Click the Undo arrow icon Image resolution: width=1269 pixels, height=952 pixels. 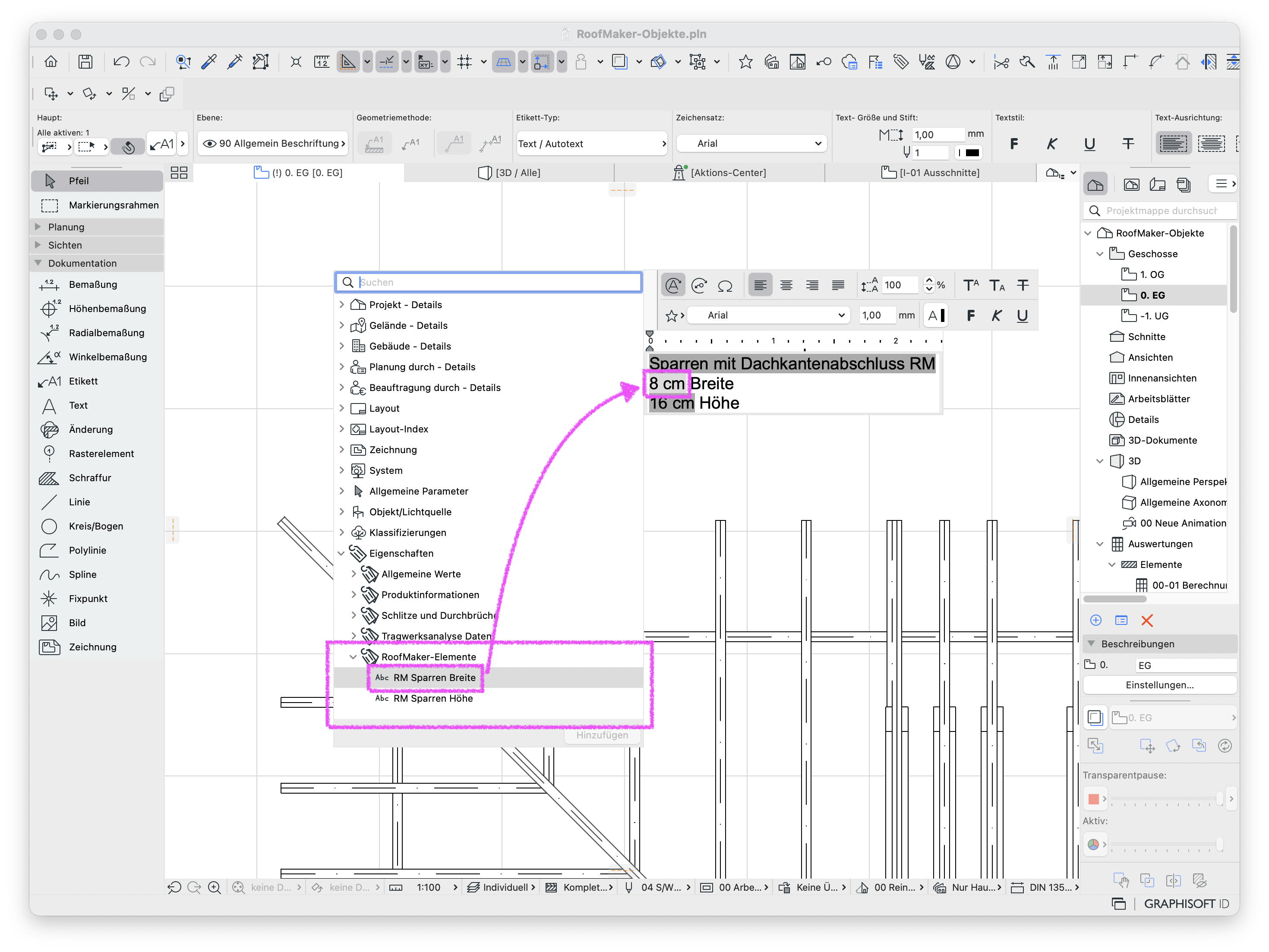click(x=121, y=61)
